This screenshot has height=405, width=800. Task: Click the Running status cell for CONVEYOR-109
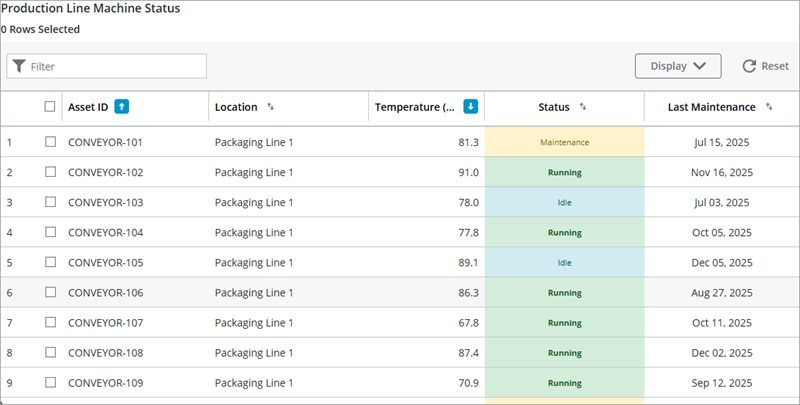pyautogui.click(x=564, y=383)
